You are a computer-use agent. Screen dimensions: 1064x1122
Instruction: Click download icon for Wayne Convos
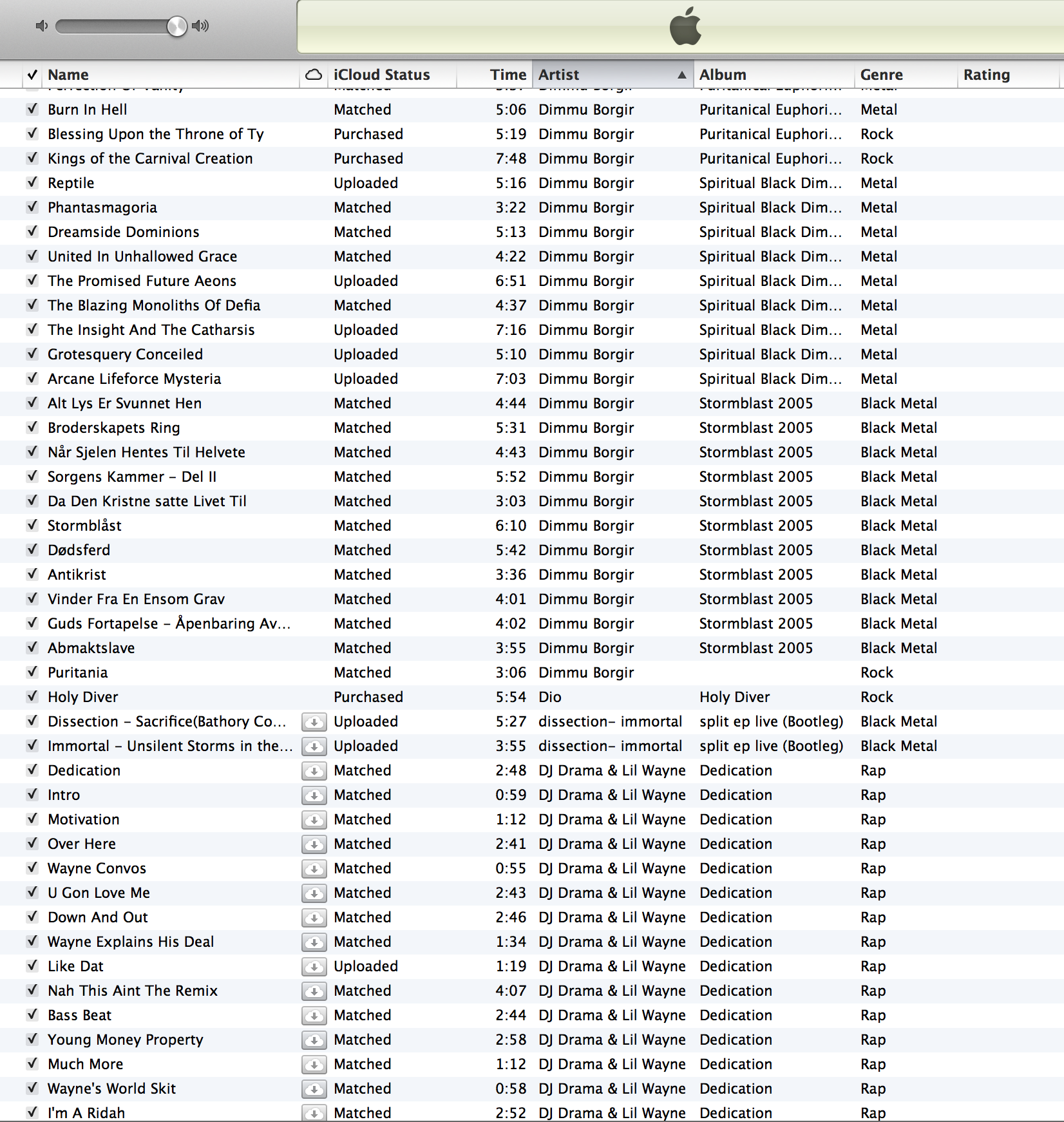tap(314, 869)
